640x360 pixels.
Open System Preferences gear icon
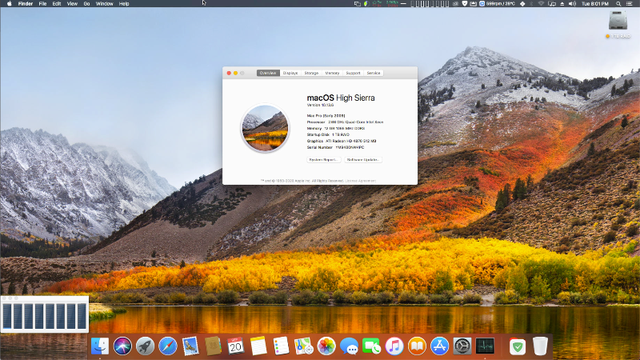(x=462, y=346)
